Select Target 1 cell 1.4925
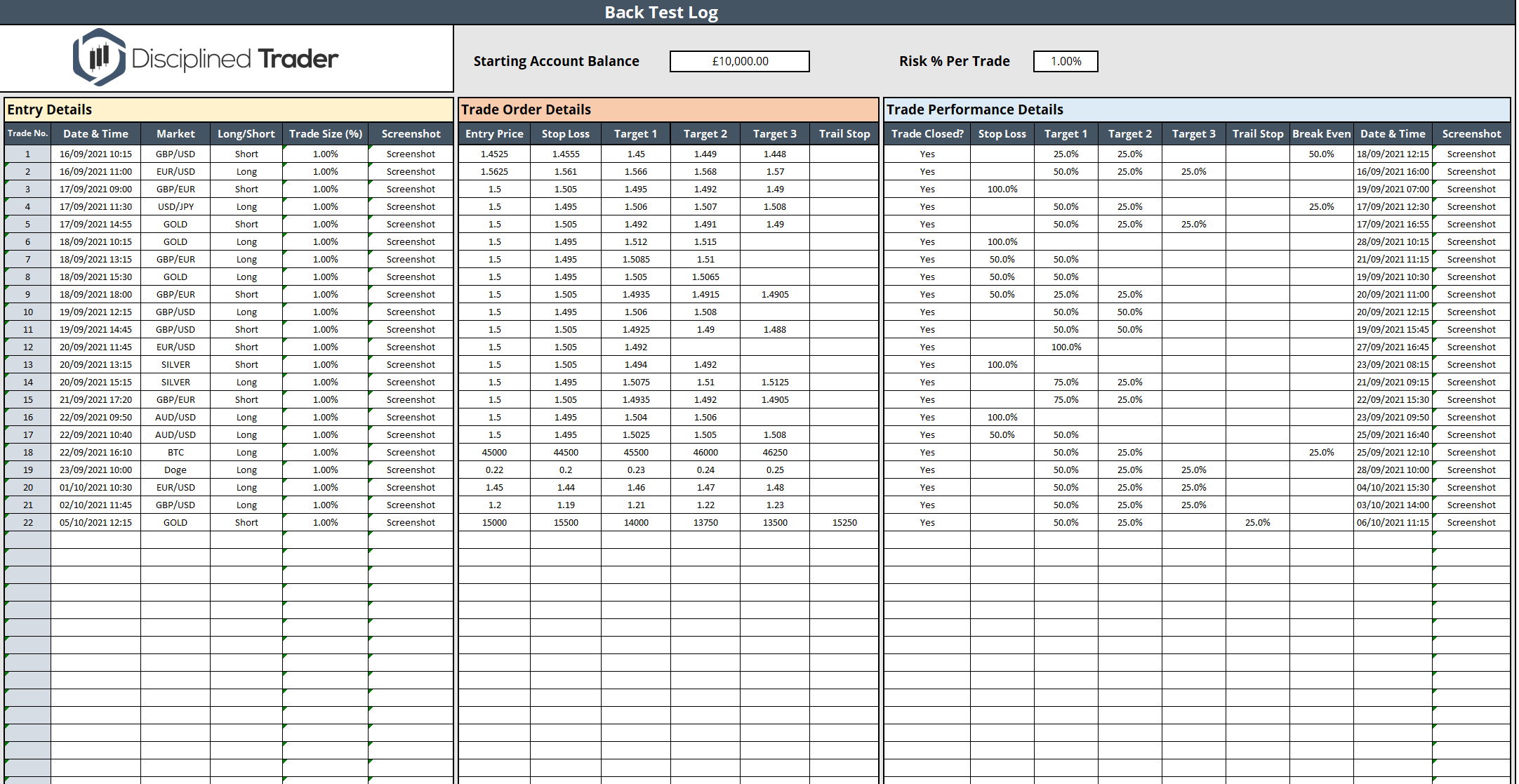Viewport: 1519px width, 784px height. (x=636, y=329)
